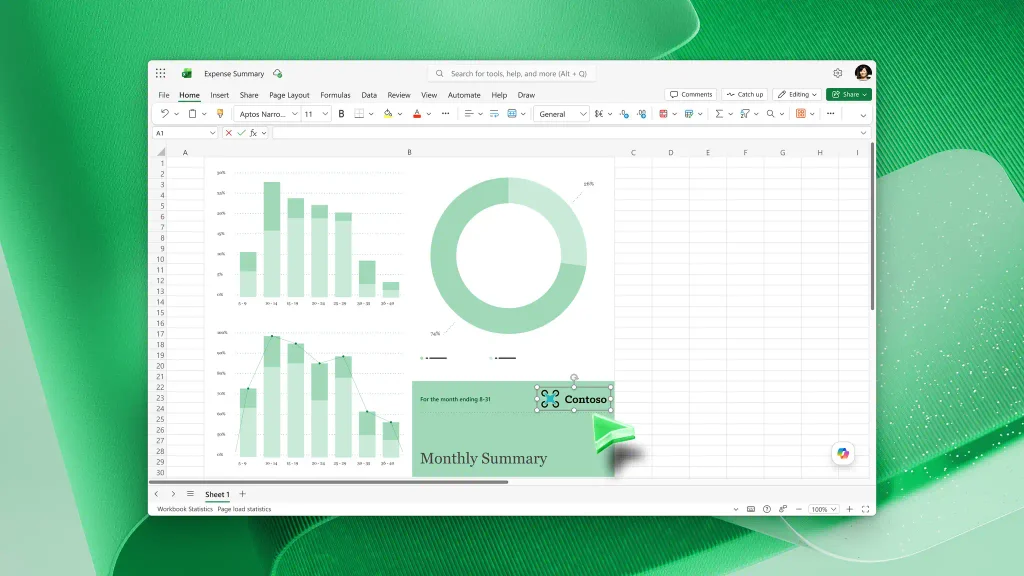Click the Find magnifier icon
Viewport: 1024px width, 576px height.
[x=771, y=114]
